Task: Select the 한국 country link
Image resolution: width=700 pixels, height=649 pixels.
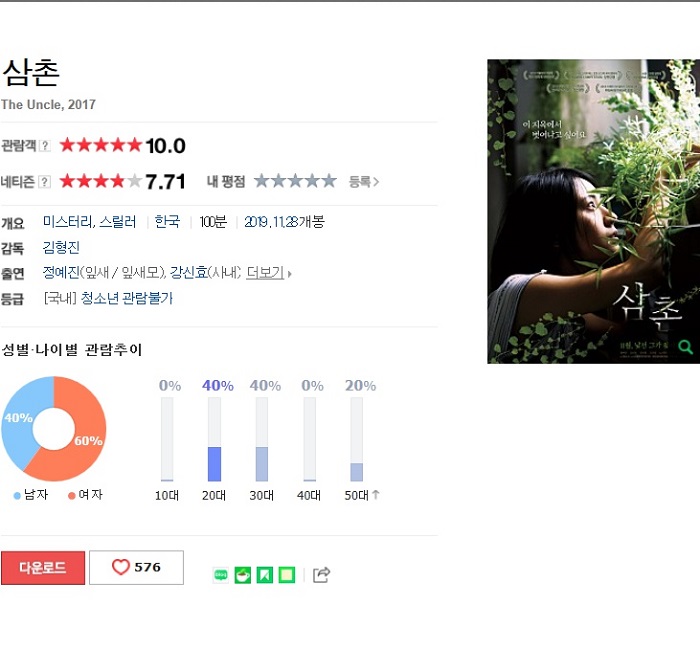Action: (167, 221)
